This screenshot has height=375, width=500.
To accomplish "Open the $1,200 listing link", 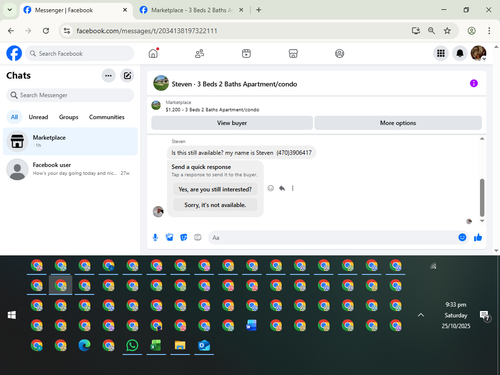I will click(212, 110).
